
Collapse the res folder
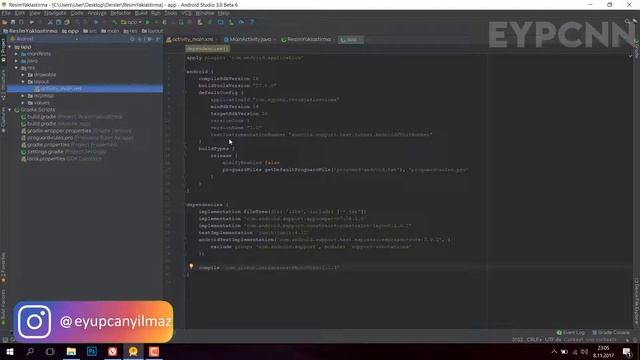coord(16,68)
